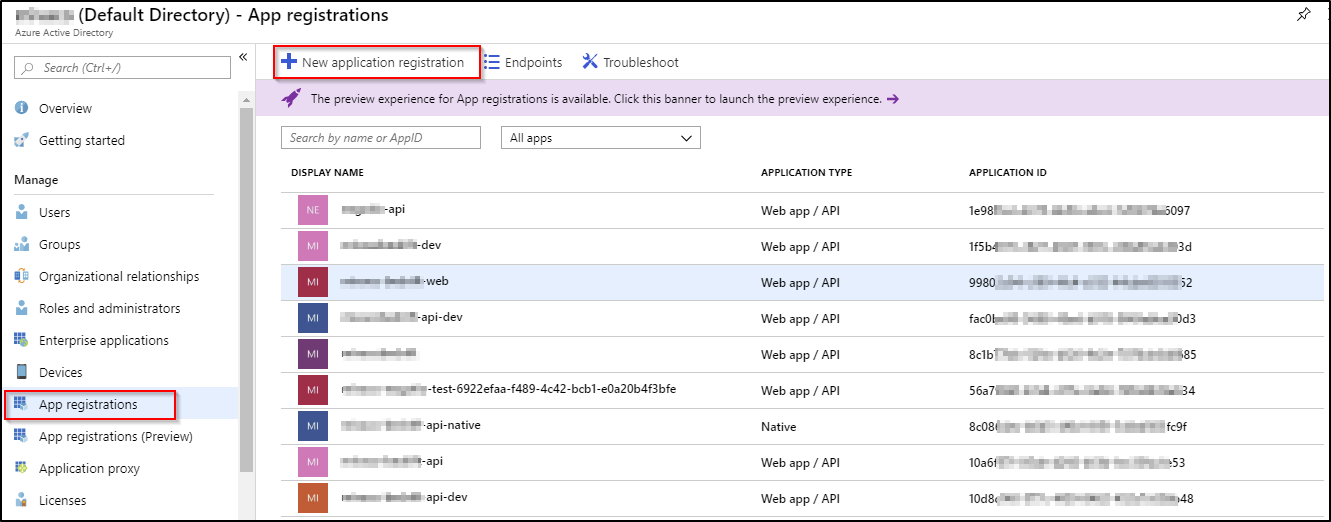This screenshot has width=1331, height=522.
Task: Open the app row with ID starting fac0
Action: coord(802,318)
